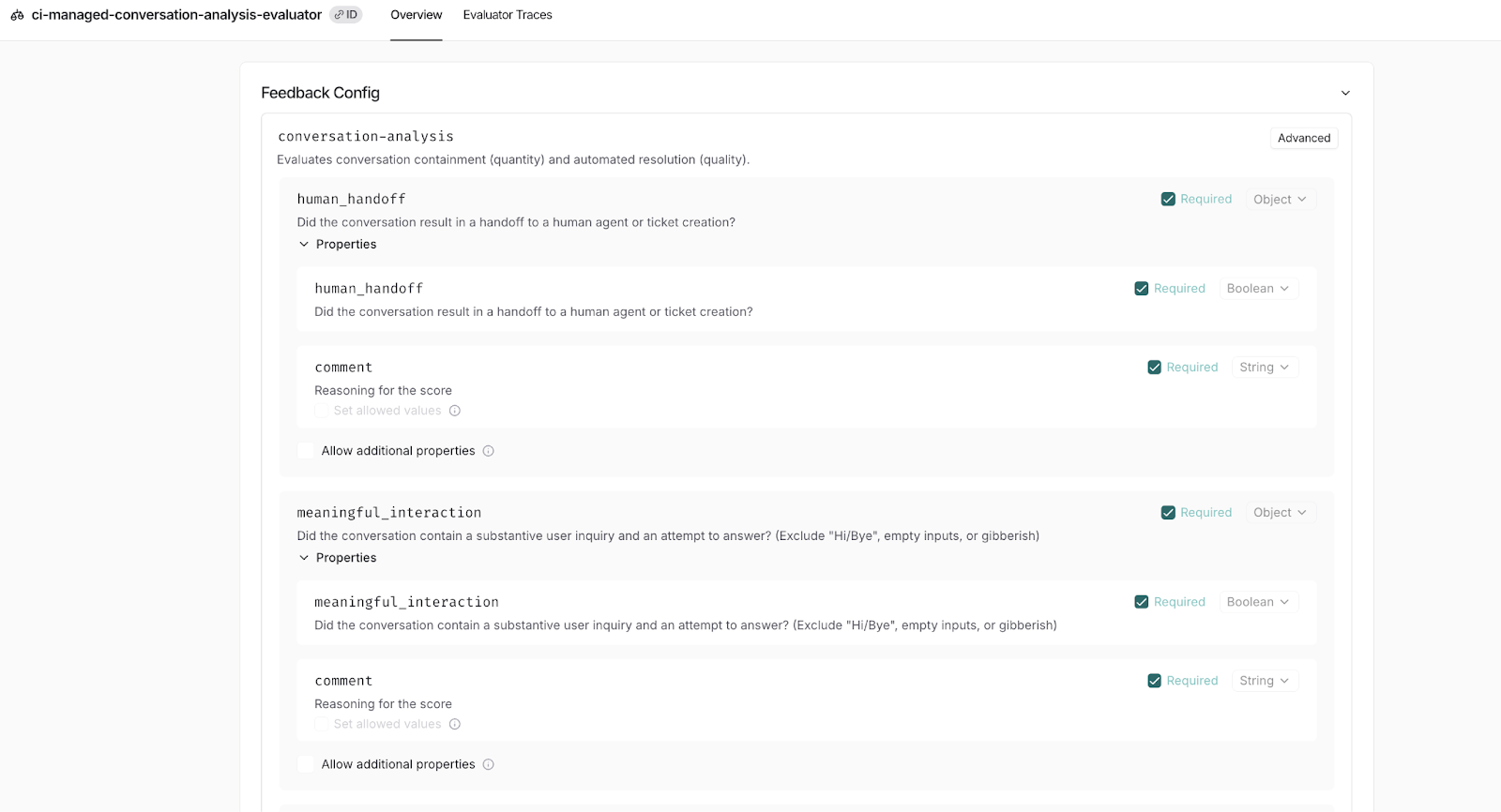Click 'Evaluates conversation containment' description text
The width and height of the screenshot is (1501, 812).
pos(513,159)
